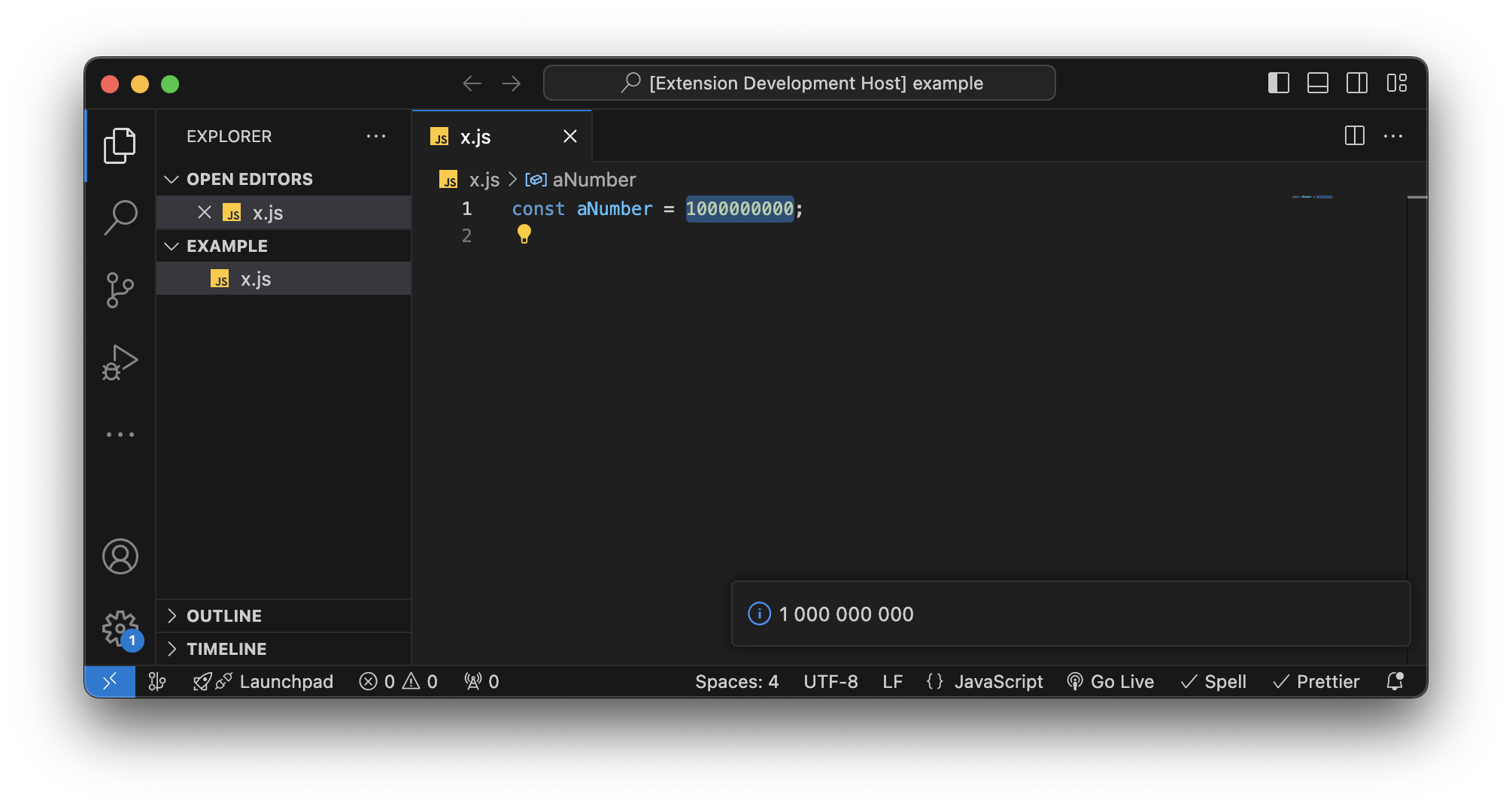Collapse the EXAMPLE folder section
1512x809 pixels.
click(x=284, y=246)
